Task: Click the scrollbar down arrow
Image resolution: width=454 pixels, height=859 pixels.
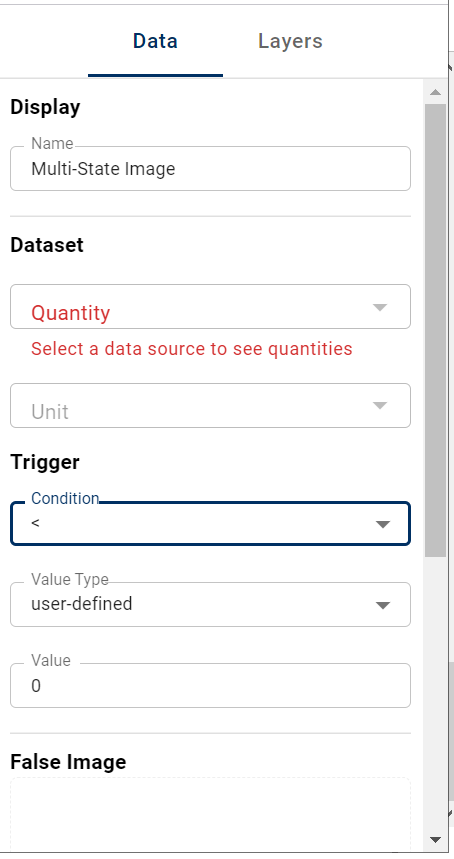Action: [436, 839]
